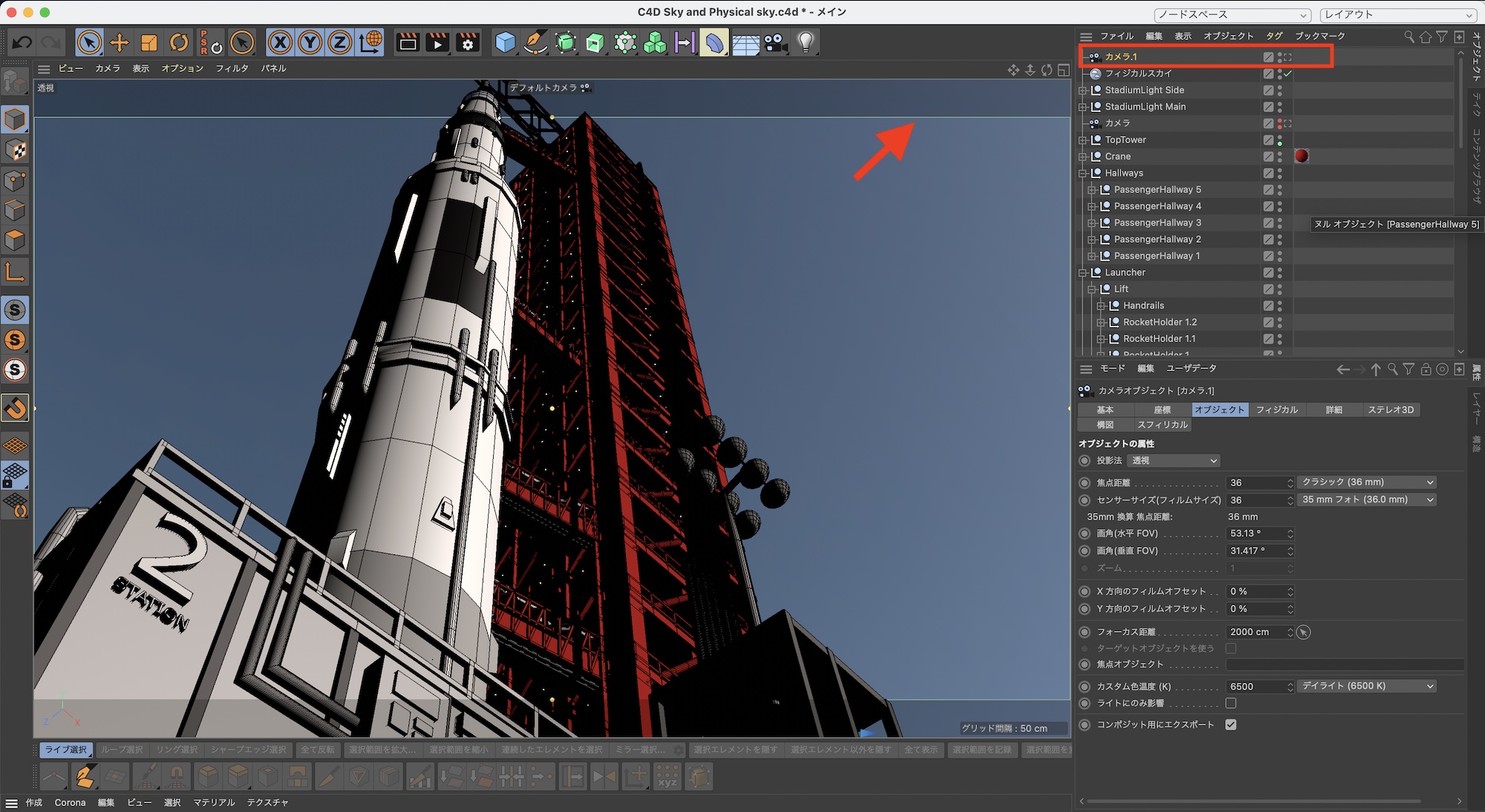Toggle the X axis lock icon
The height and width of the screenshot is (812, 1485).
point(280,42)
